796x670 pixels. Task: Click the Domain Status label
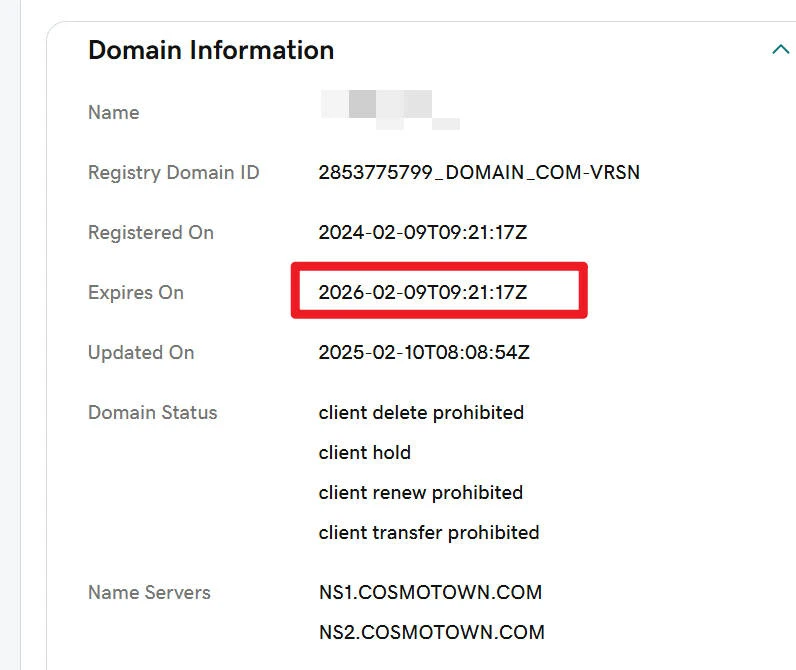(x=152, y=413)
